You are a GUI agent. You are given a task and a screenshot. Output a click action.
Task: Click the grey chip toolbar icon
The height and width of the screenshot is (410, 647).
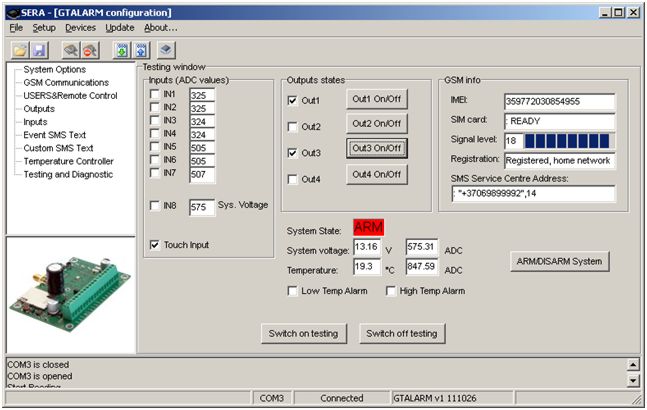point(166,50)
